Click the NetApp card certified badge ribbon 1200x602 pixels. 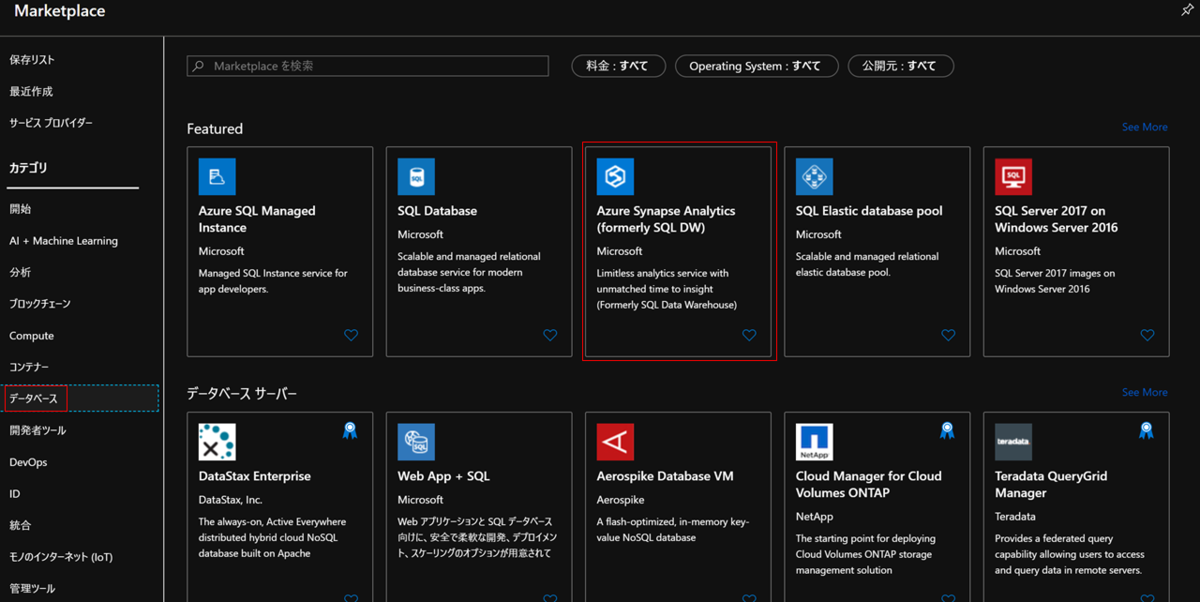click(947, 431)
